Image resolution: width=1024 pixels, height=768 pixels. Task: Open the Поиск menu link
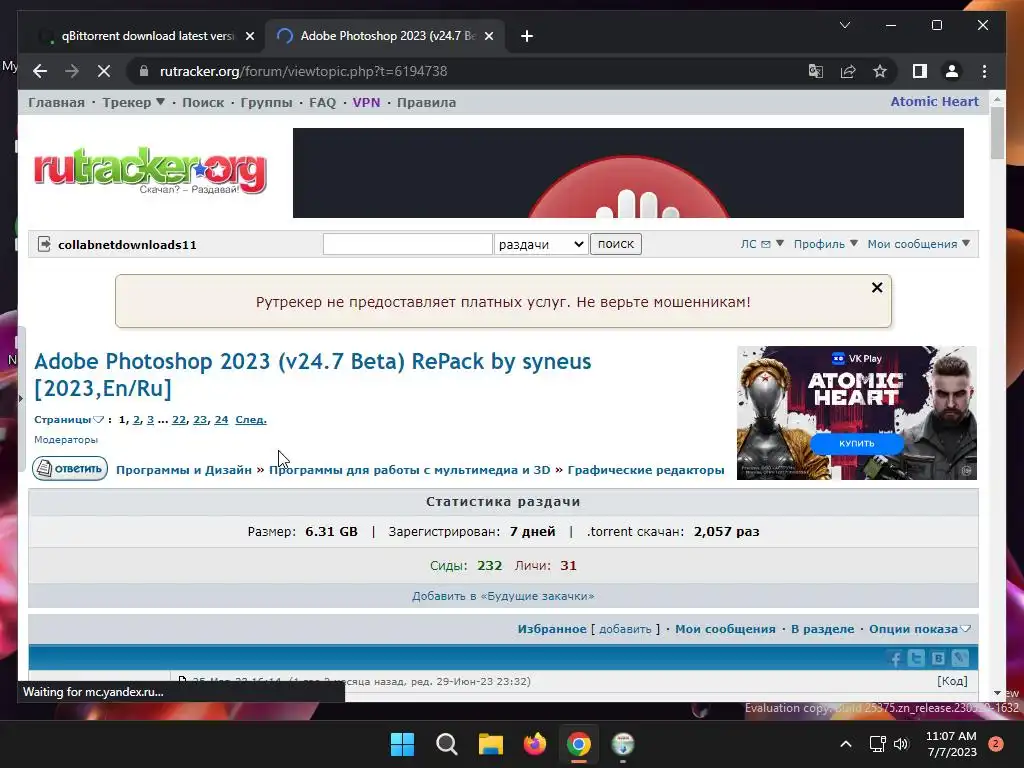tap(203, 103)
